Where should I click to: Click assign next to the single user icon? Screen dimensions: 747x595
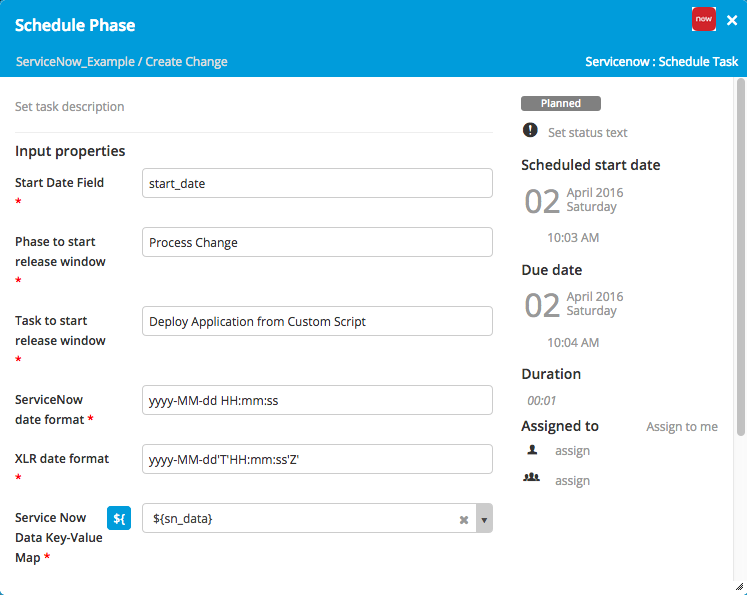coord(572,451)
